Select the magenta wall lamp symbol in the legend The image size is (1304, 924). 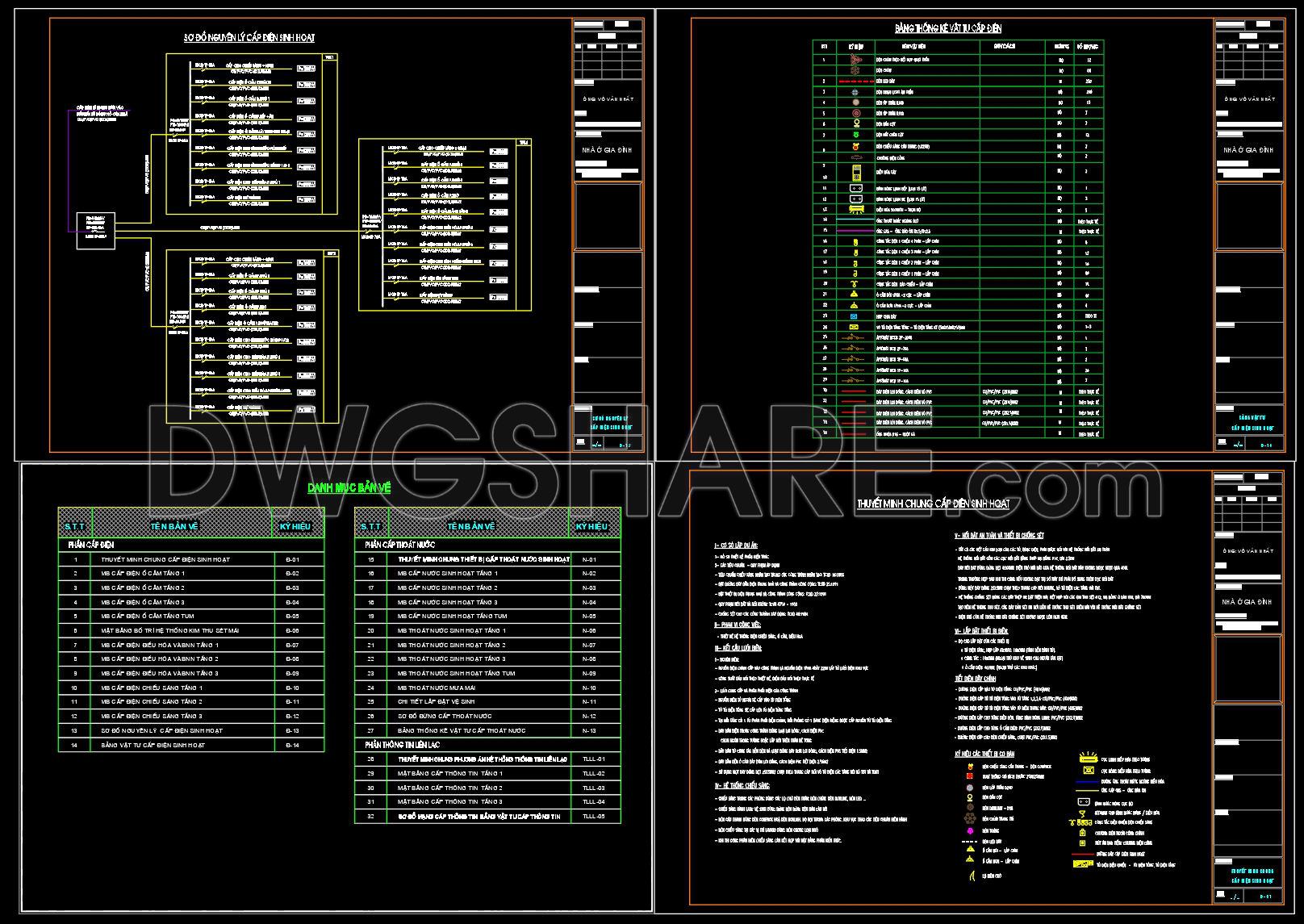pos(970,831)
